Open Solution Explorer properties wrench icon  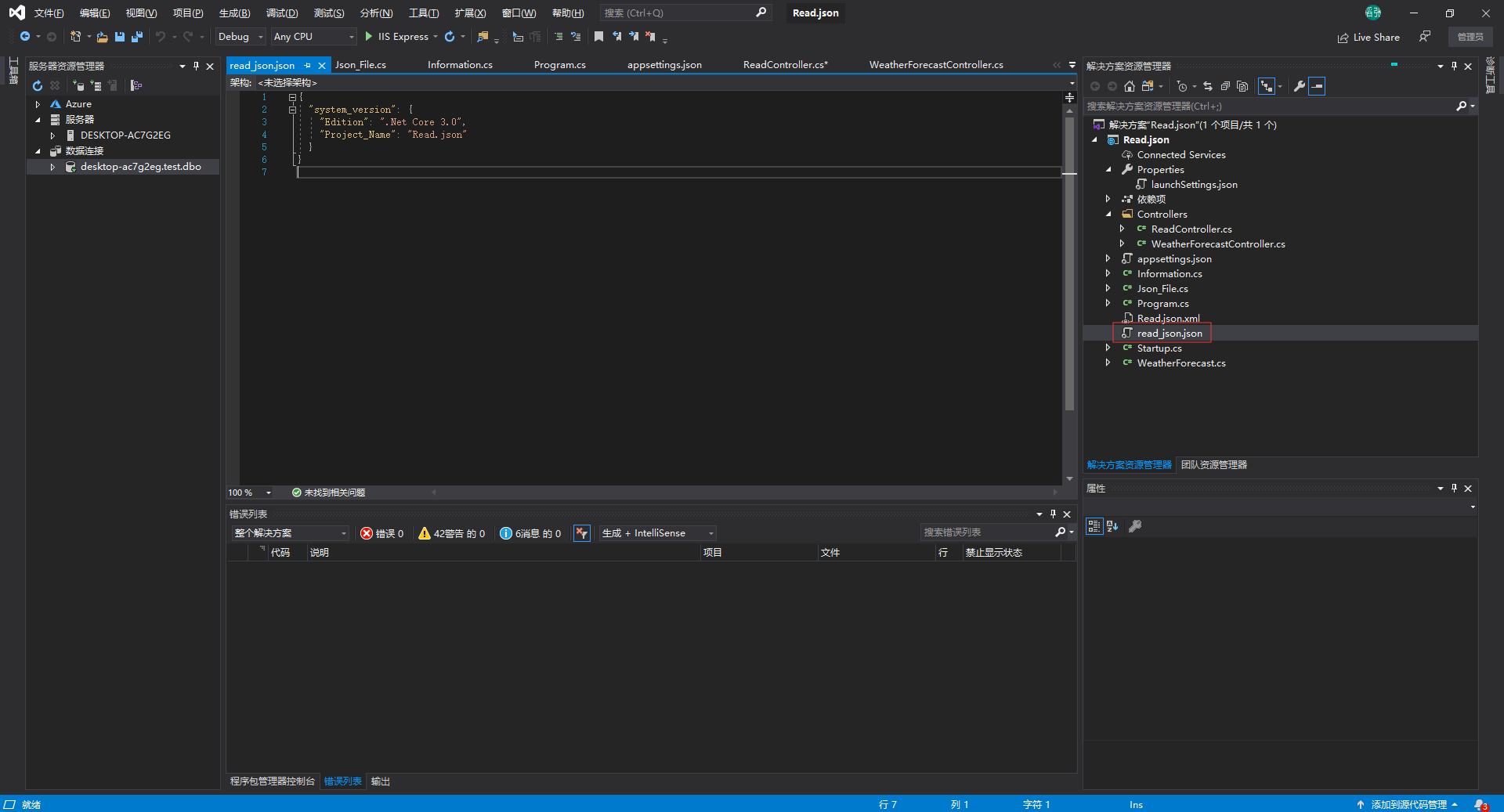pyautogui.click(x=1299, y=86)
